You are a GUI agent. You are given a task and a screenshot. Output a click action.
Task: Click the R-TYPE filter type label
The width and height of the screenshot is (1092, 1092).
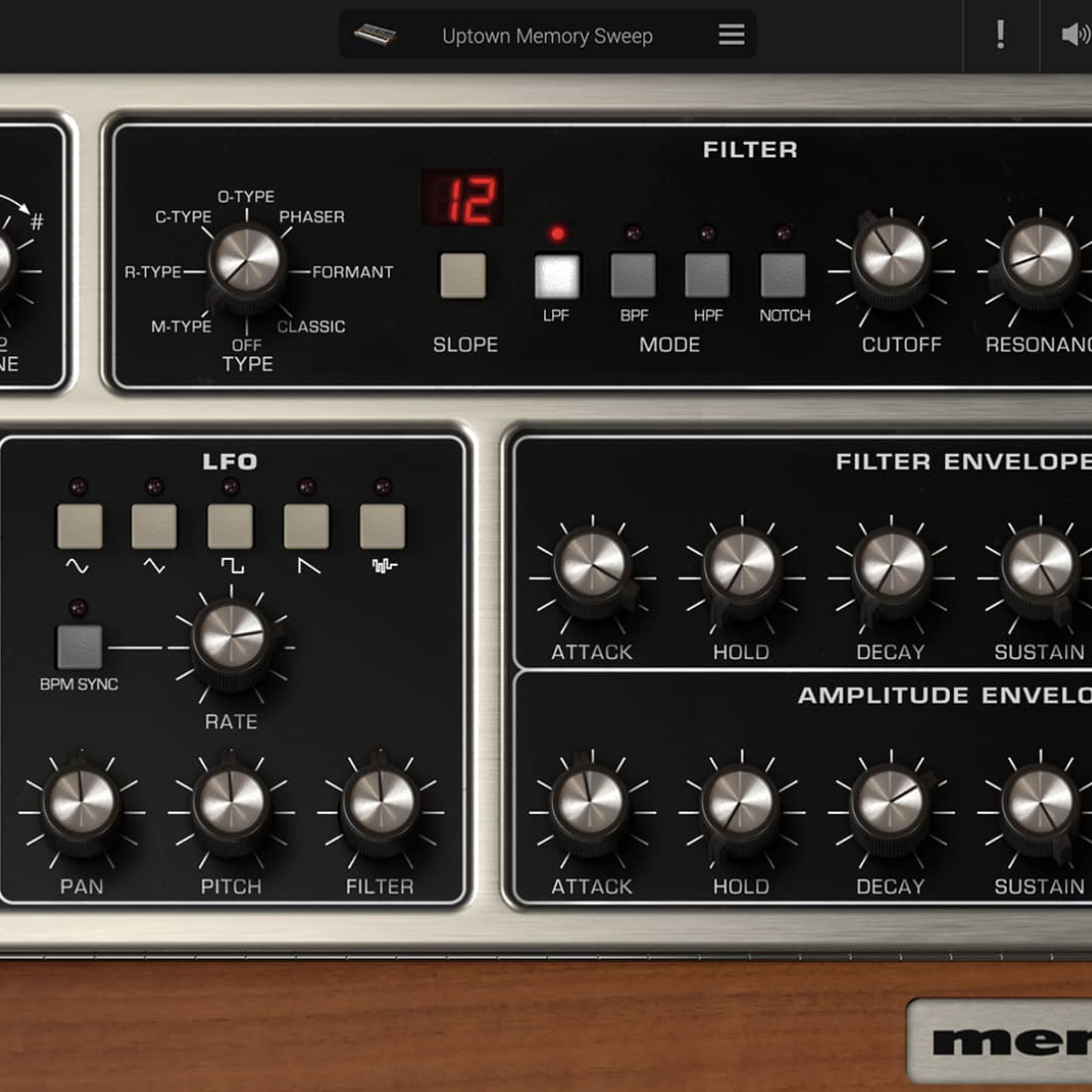tap(153, 272)
